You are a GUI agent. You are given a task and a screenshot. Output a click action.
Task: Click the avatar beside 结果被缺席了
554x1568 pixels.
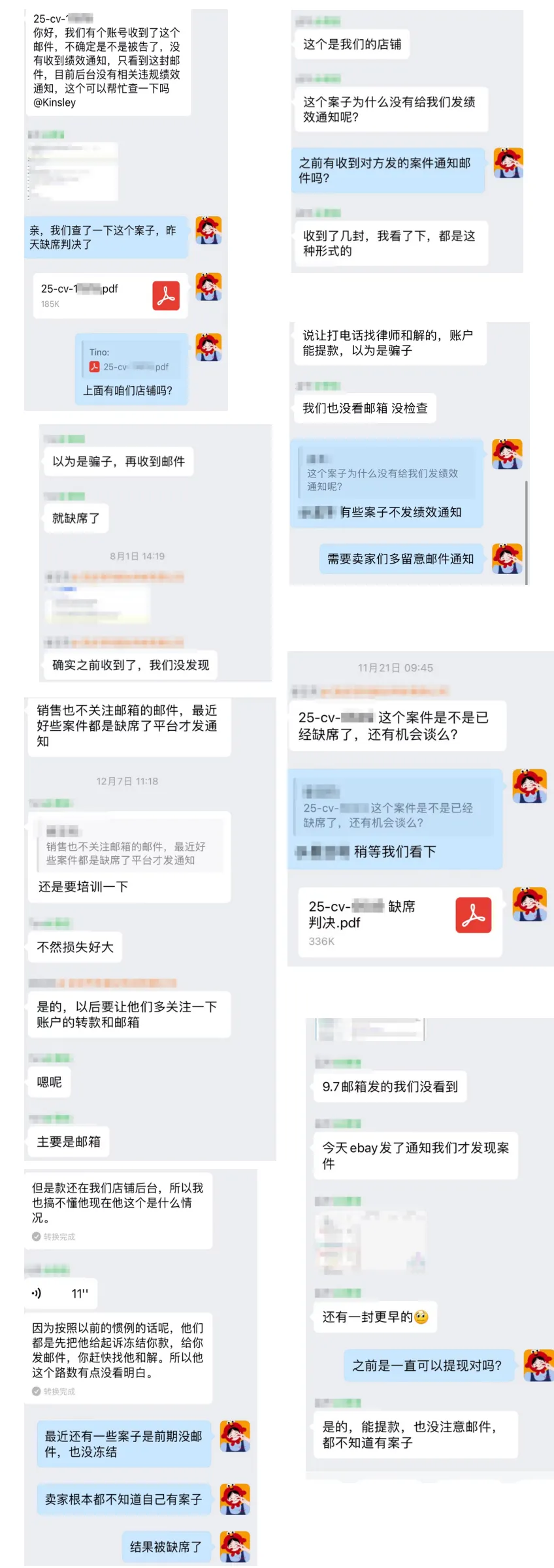235,1546
